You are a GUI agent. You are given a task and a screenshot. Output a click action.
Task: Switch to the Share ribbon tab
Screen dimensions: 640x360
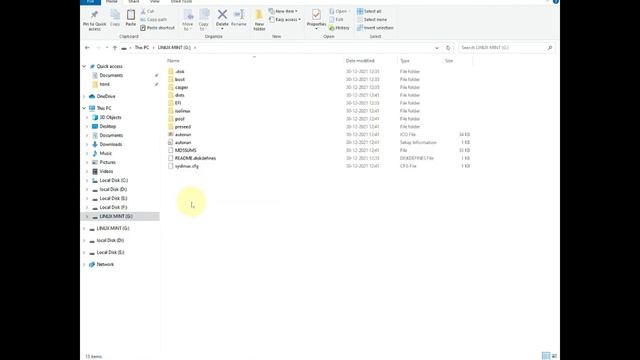[x=133, y=2]
